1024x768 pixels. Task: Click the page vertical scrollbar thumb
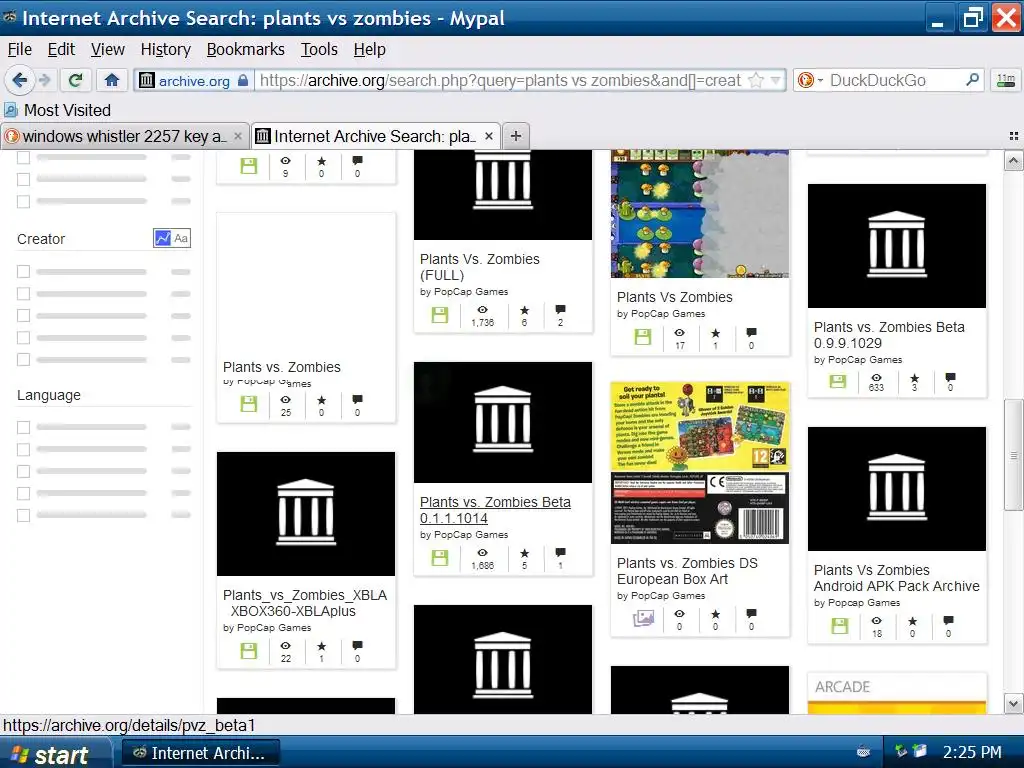(1013, 455)
